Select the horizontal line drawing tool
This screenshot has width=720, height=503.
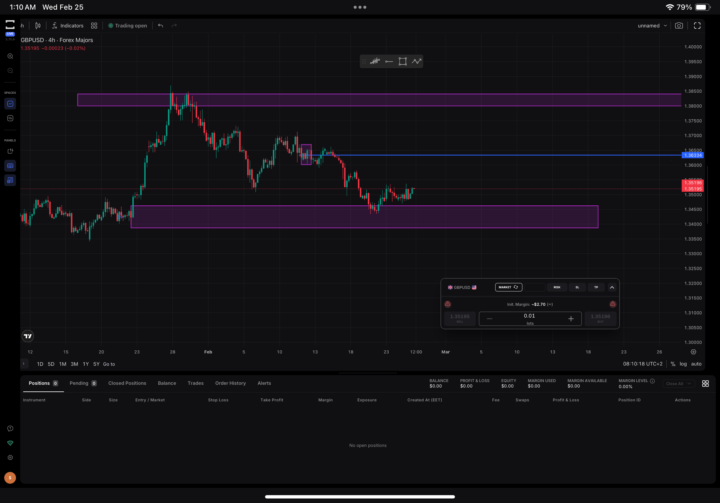(389, 61)
